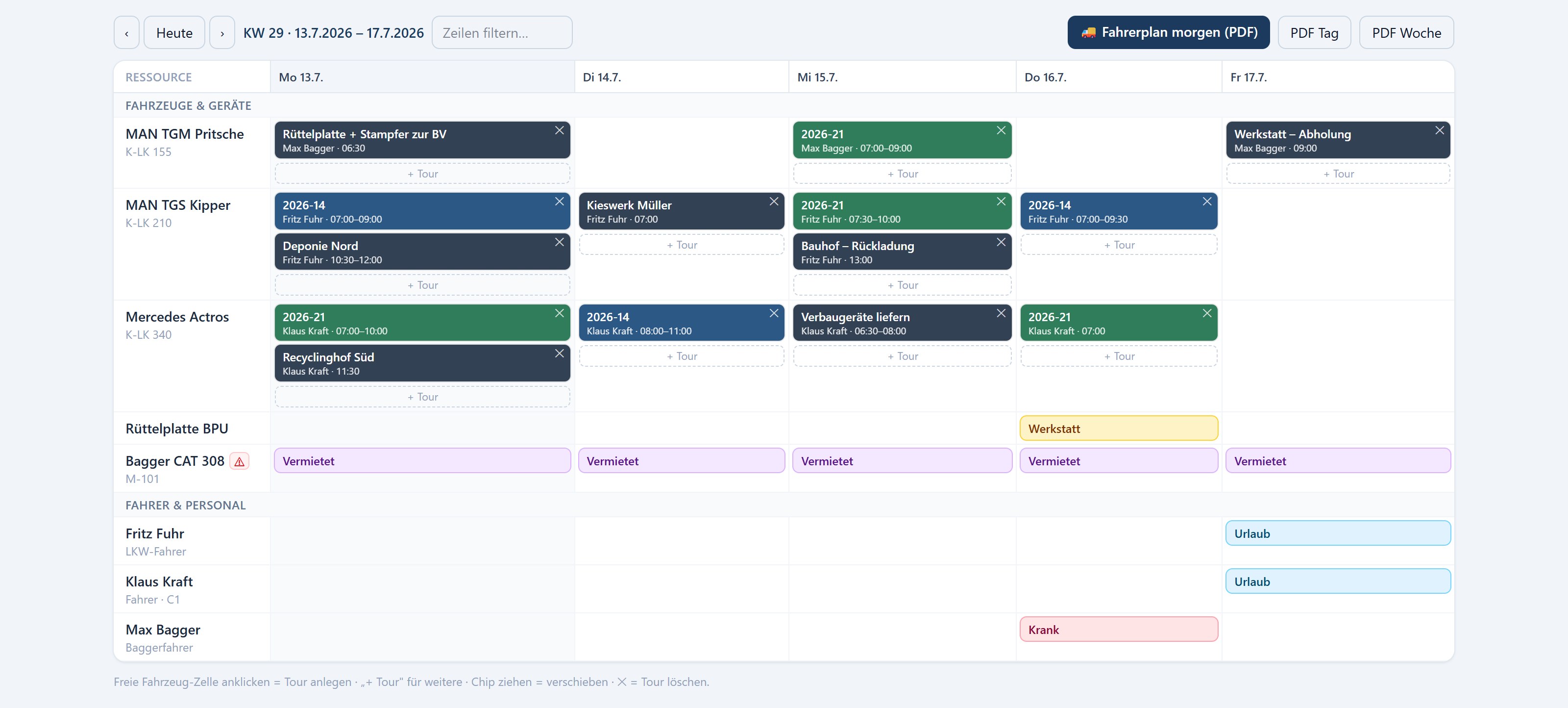
Task: Click the Max Bagger personnel row label
Action: tap(163, 630)
